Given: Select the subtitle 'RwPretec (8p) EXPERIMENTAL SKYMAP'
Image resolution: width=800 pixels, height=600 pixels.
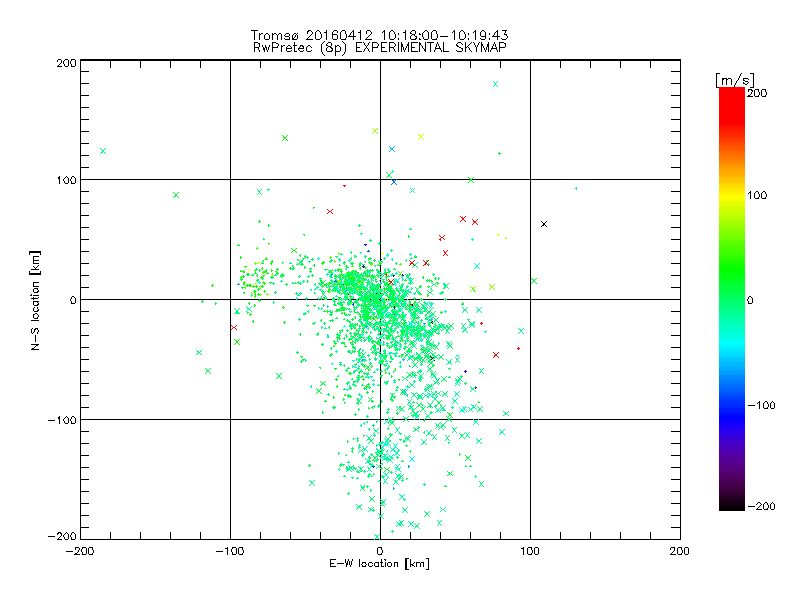Looking at the screenshot, I should click(380, 48).
